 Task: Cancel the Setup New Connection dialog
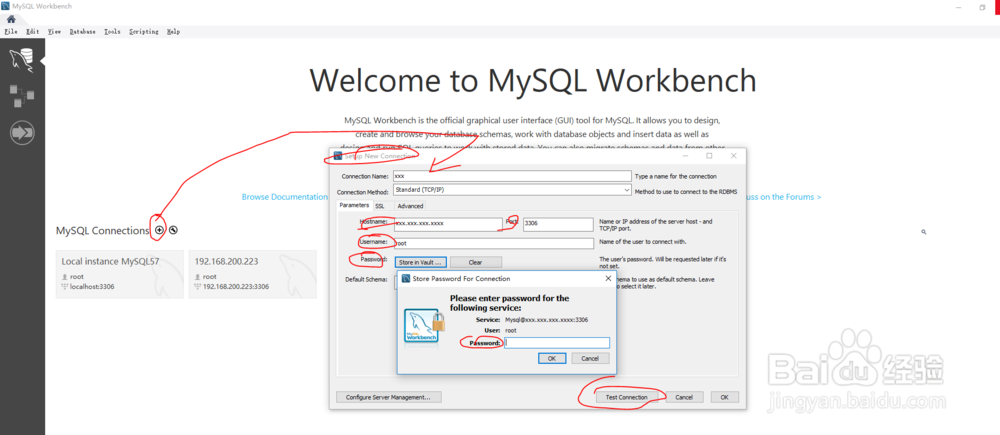click(684, 397)
